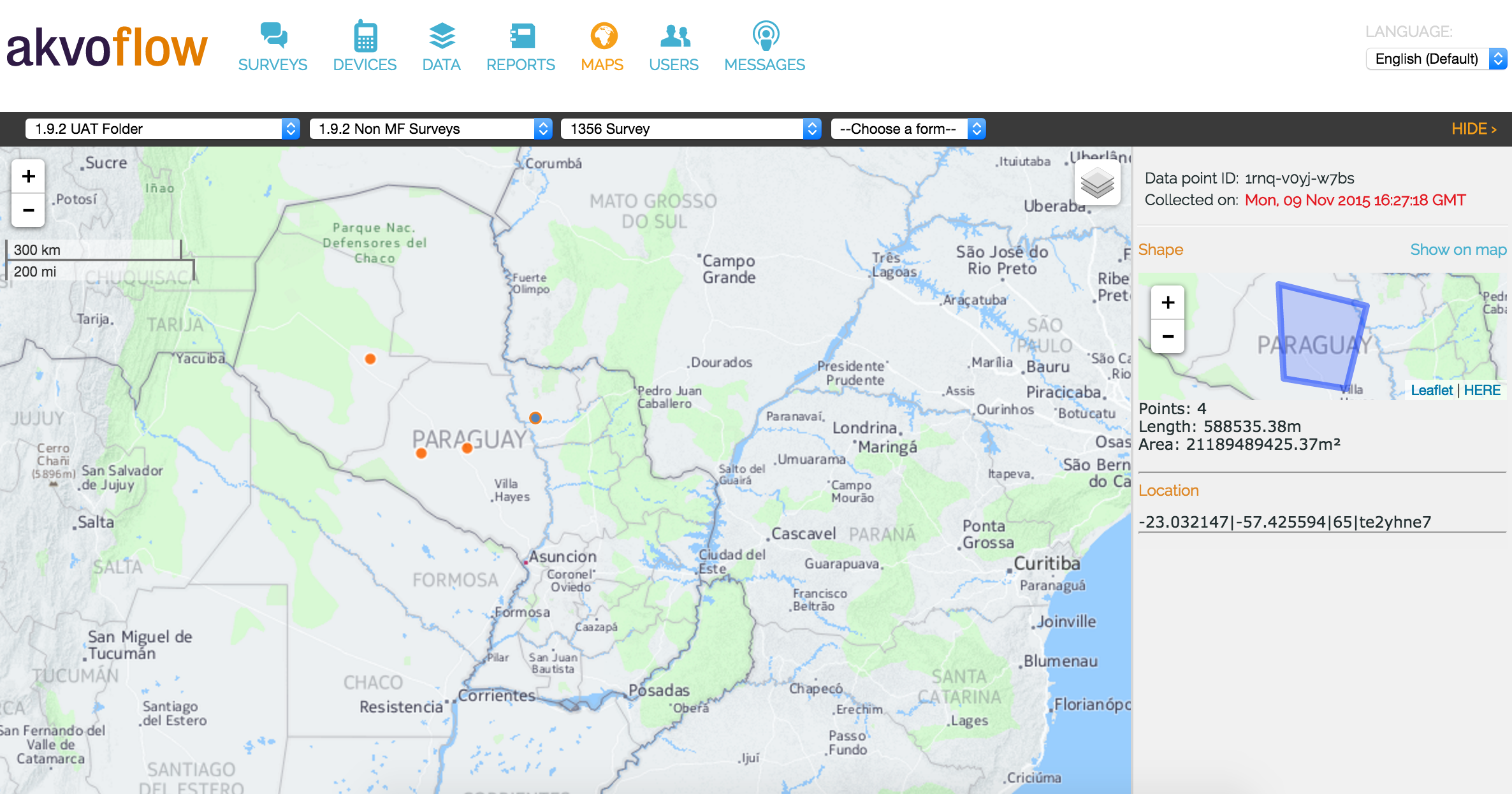Open the map layers control
The width and height of the screenshot is (1512, 794).
tap(1097, 184)
